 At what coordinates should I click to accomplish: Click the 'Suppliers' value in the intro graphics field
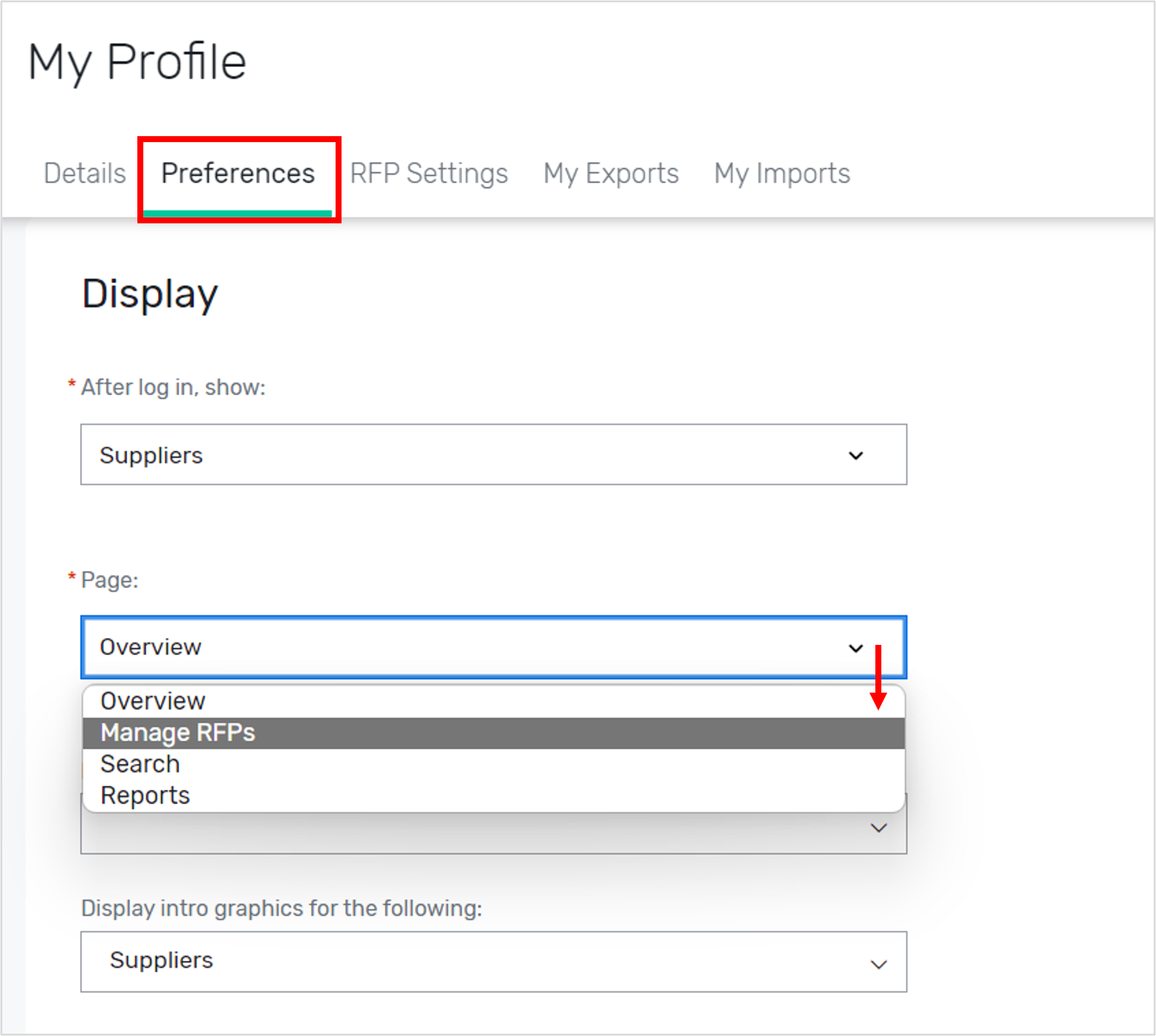click(x=161, y=961)
